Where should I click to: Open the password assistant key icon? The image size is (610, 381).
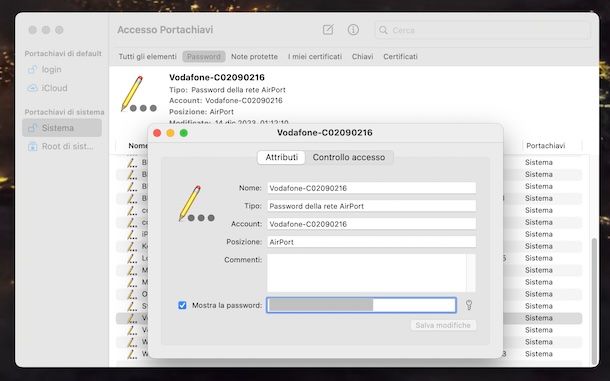[469, 305]
